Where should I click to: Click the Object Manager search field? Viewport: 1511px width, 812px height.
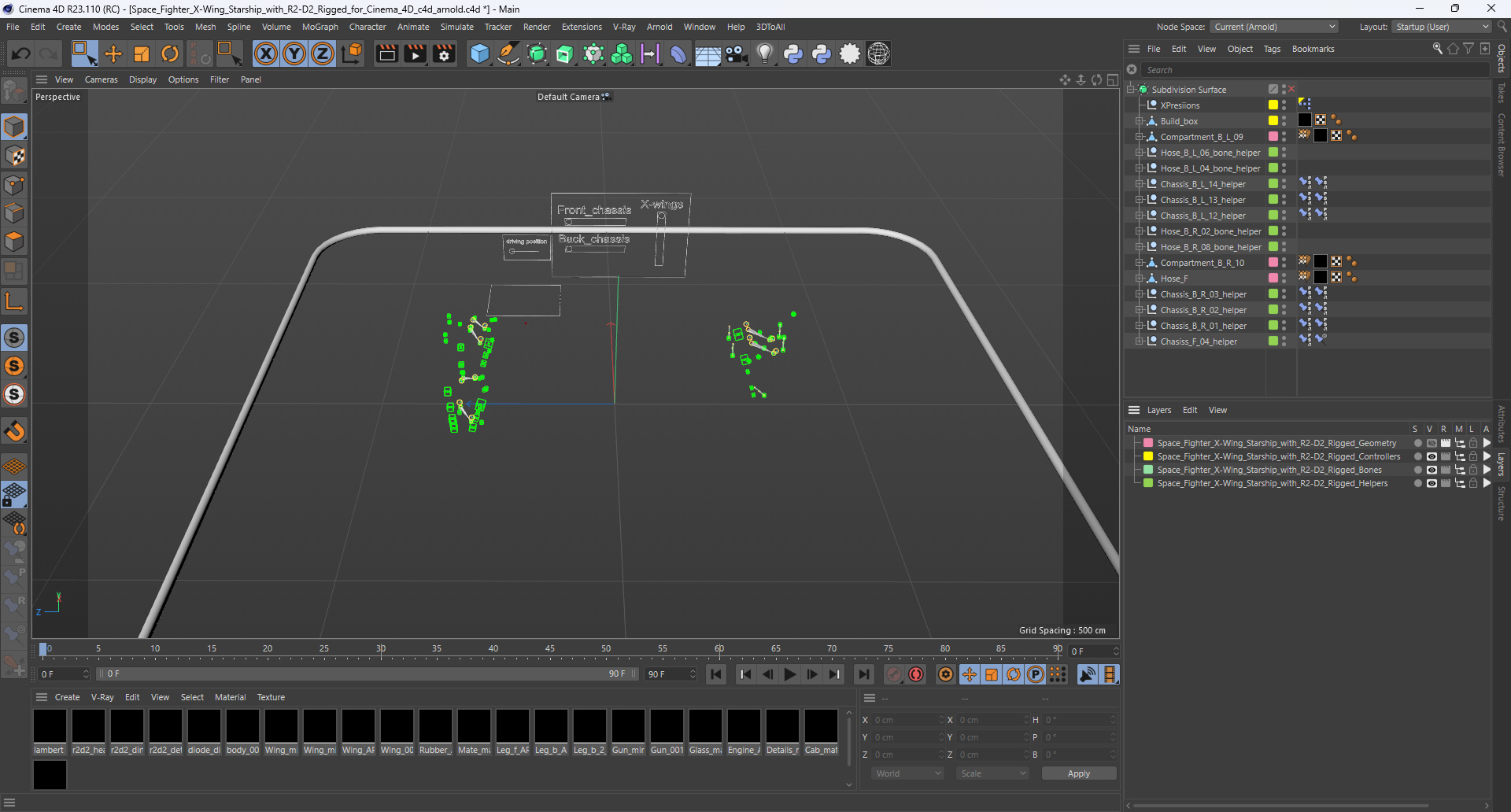coord(1314,70)
